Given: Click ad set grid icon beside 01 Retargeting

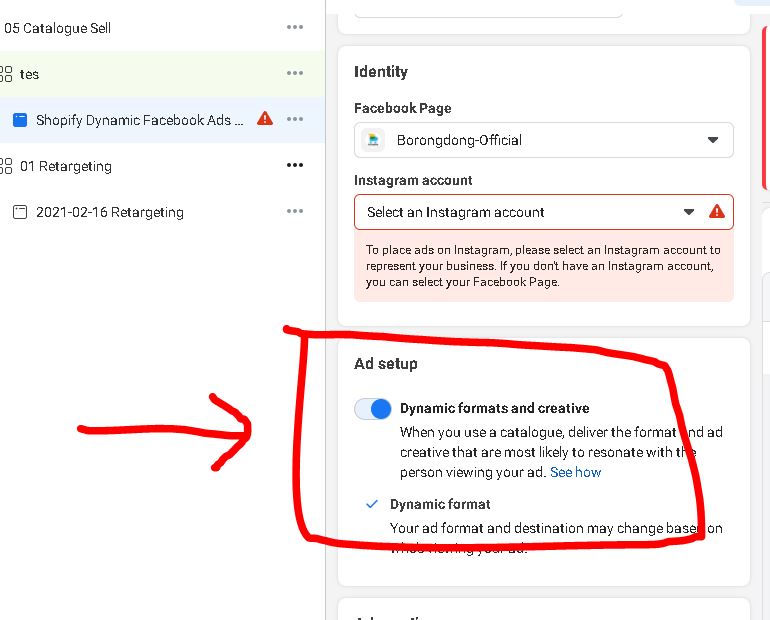Looking at the screenshot, I should 6,166.
